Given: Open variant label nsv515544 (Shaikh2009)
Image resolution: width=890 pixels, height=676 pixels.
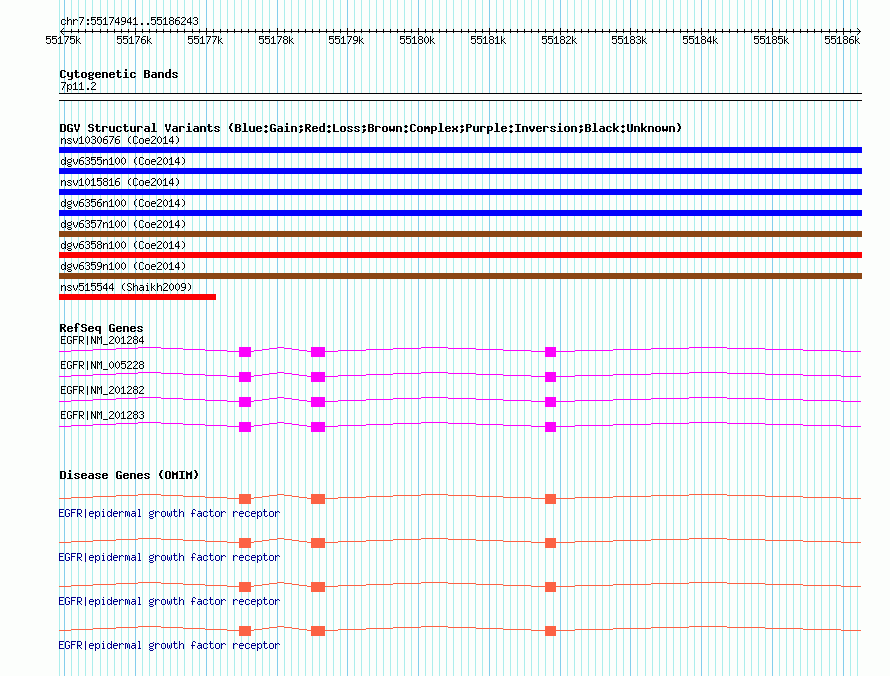Looking at the screenshot, I should pos(126,287).
